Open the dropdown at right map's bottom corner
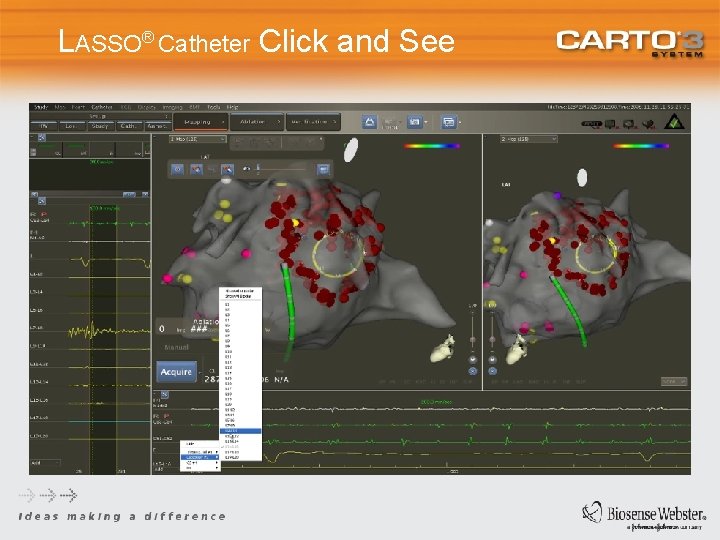This screenshot has height=540, width=720. (674, 382)
